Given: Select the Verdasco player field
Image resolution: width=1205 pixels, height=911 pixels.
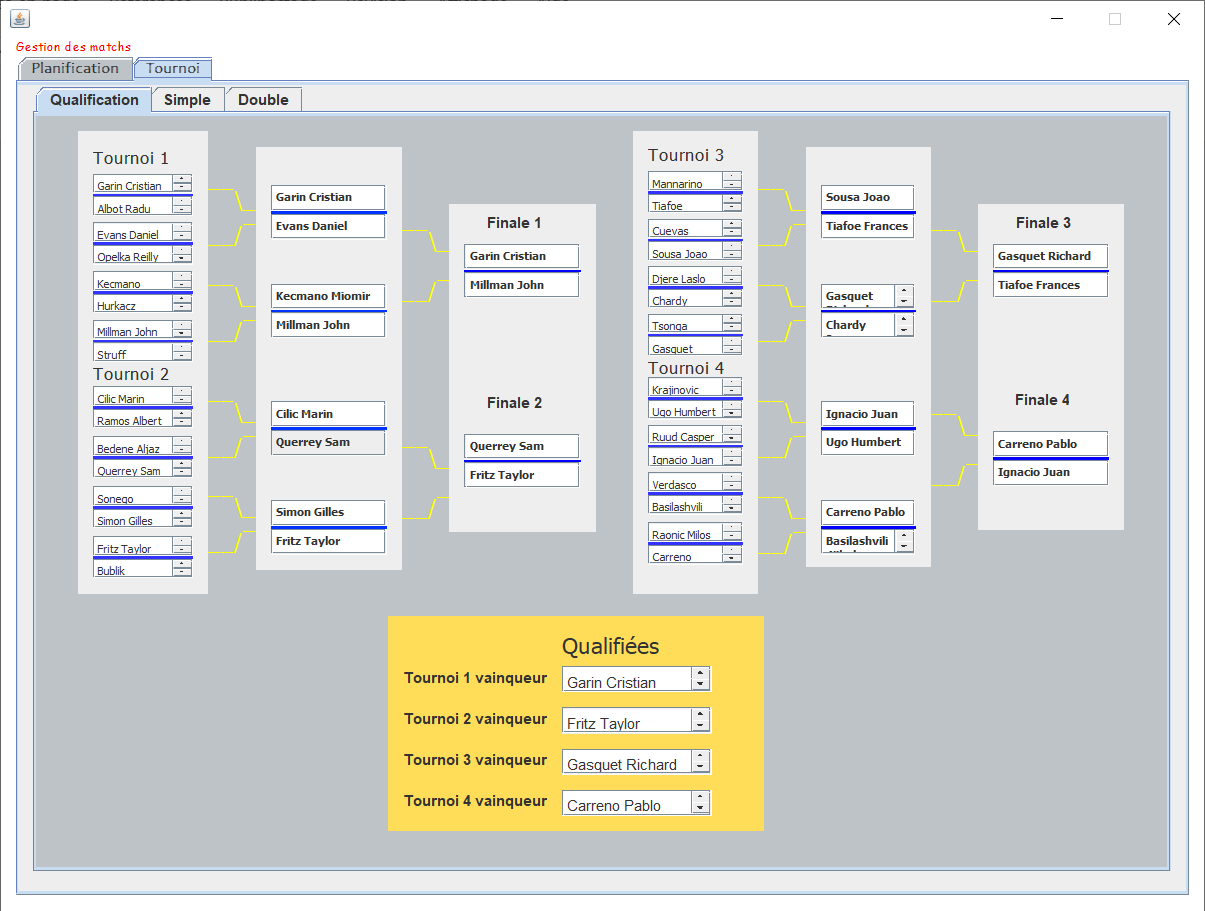Looking at the screenshot, I should tap(685, 483).
